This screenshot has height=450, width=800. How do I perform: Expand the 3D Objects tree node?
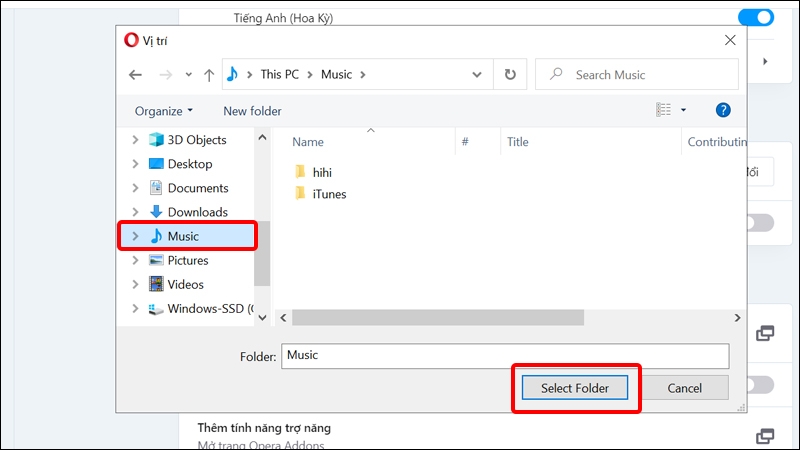click(136, 140)
